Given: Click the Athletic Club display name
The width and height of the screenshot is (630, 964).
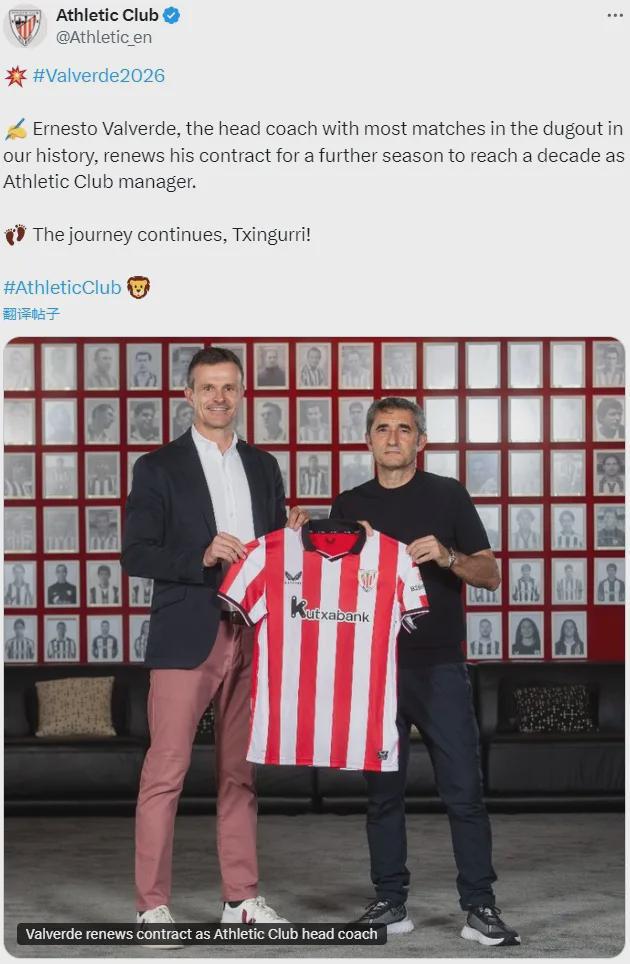Looking at the screenshot, I should tap(108, 15).
